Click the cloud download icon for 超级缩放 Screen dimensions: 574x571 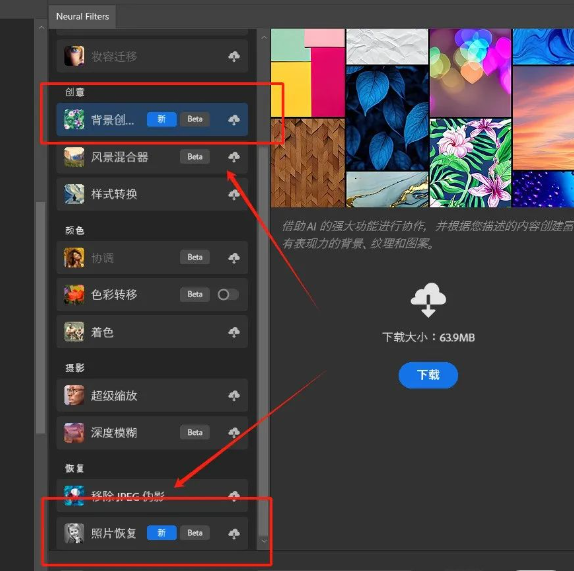pos(234,395)
